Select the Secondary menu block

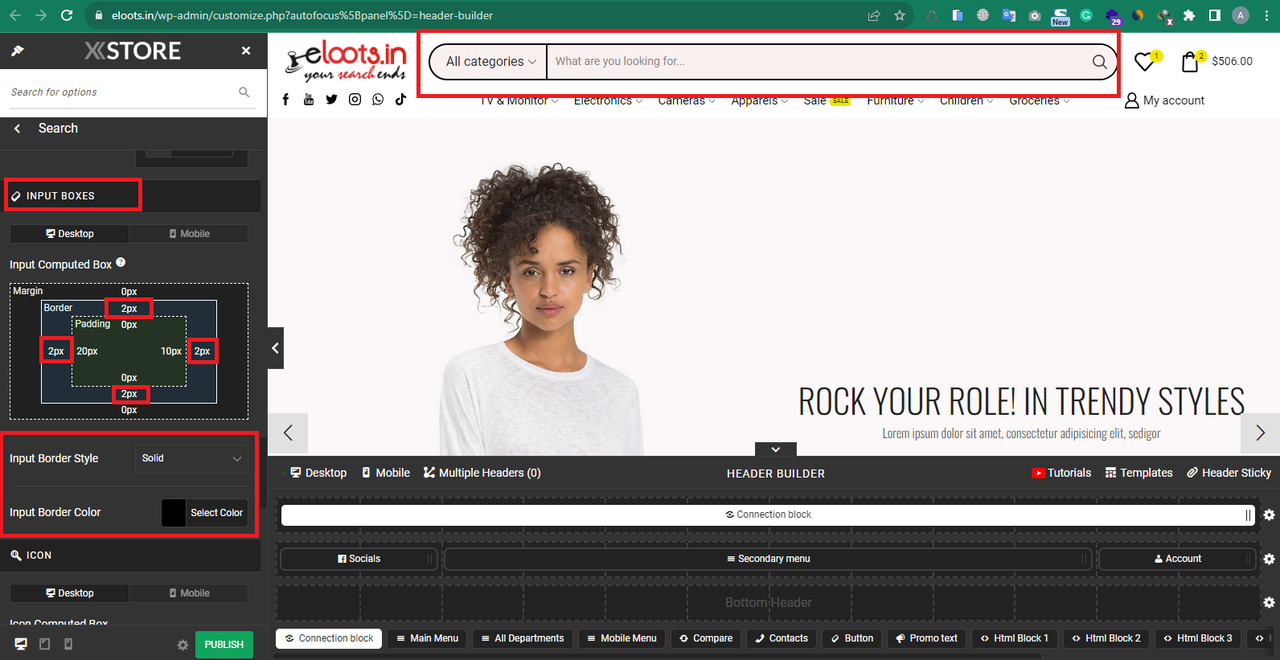click(768, 559)
